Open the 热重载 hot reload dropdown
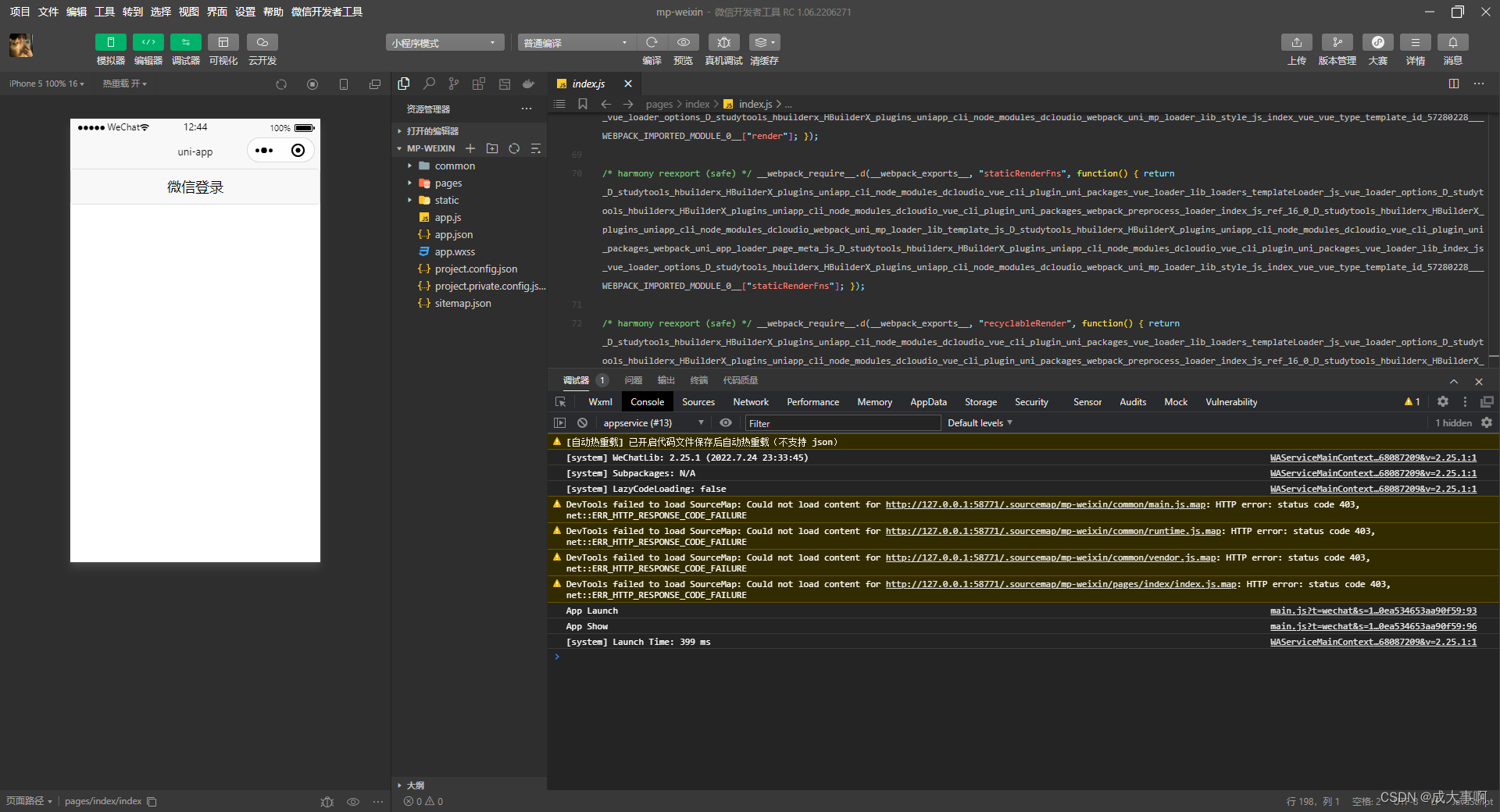This screenshot has height=812, width=1500. point(124,84)
